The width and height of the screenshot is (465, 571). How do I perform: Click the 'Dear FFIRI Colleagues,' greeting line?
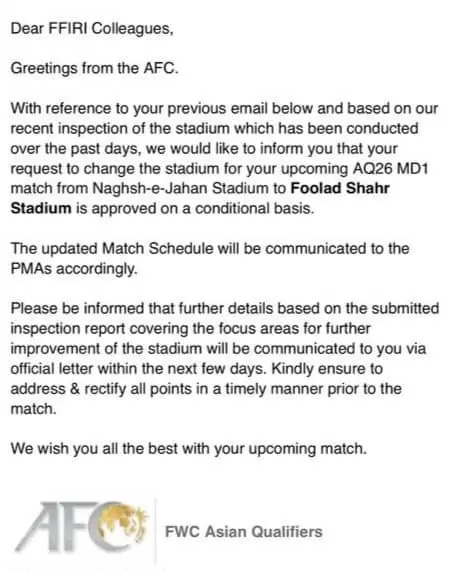92,28
